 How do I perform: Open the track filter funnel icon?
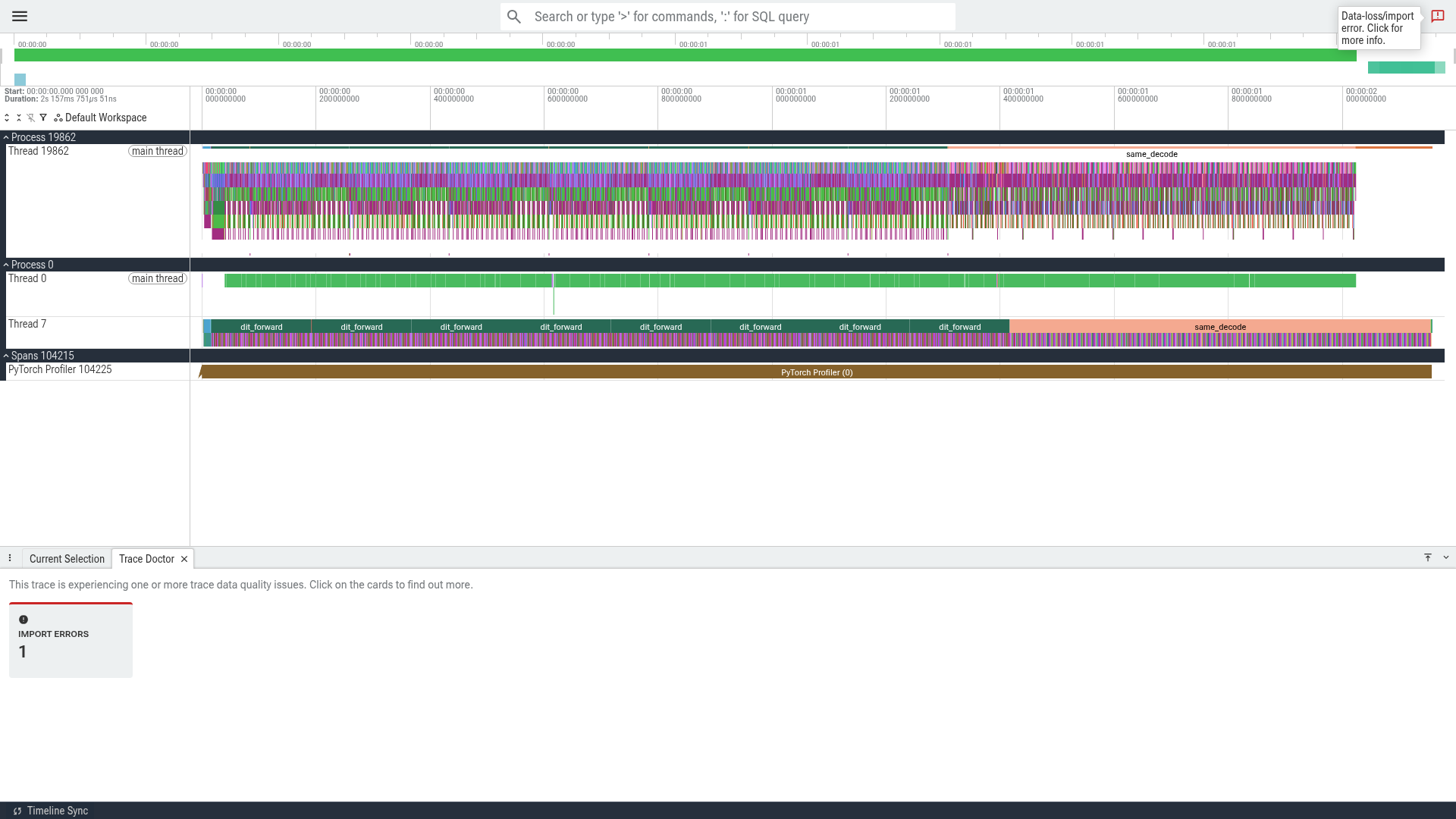pyautogui.click(x=43, y=118)
